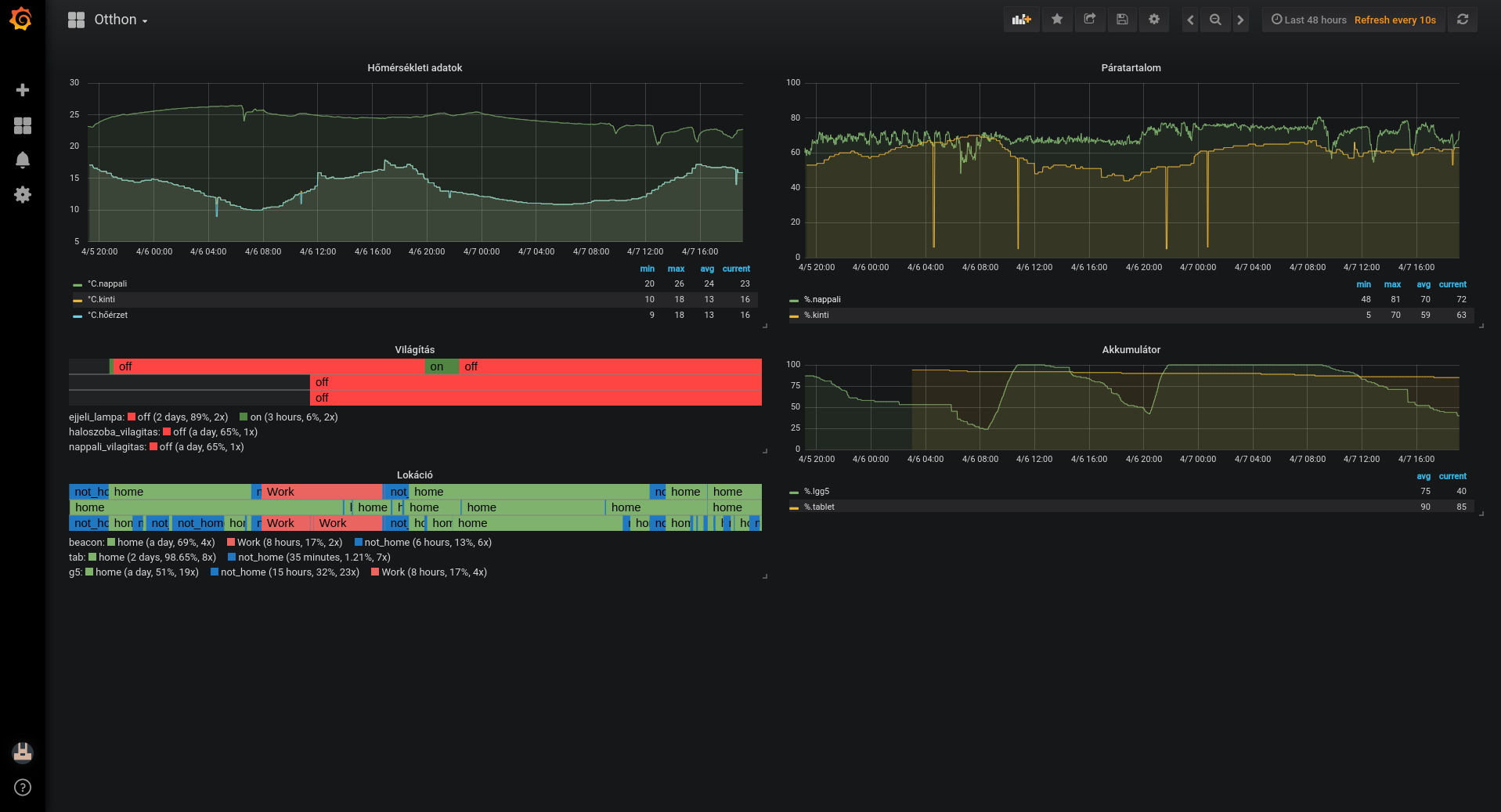Image resolution: width=1501 pixels, height=812 pixels.
Task: Shift time range backward with left arrow
Action: coord(1190,20)
